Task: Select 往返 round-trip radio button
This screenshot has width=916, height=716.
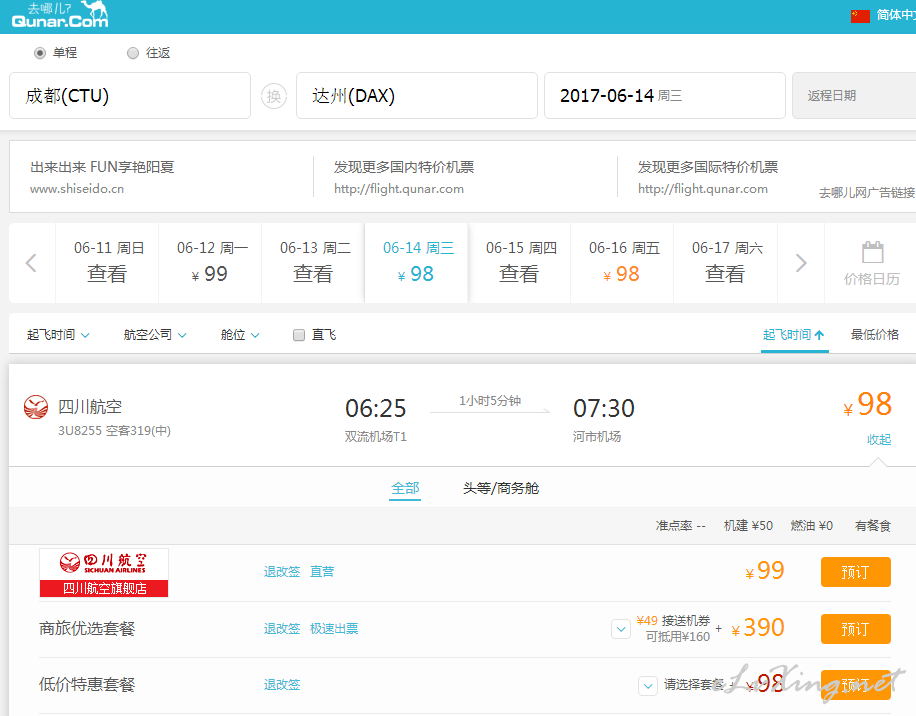Action: (133, 53)
